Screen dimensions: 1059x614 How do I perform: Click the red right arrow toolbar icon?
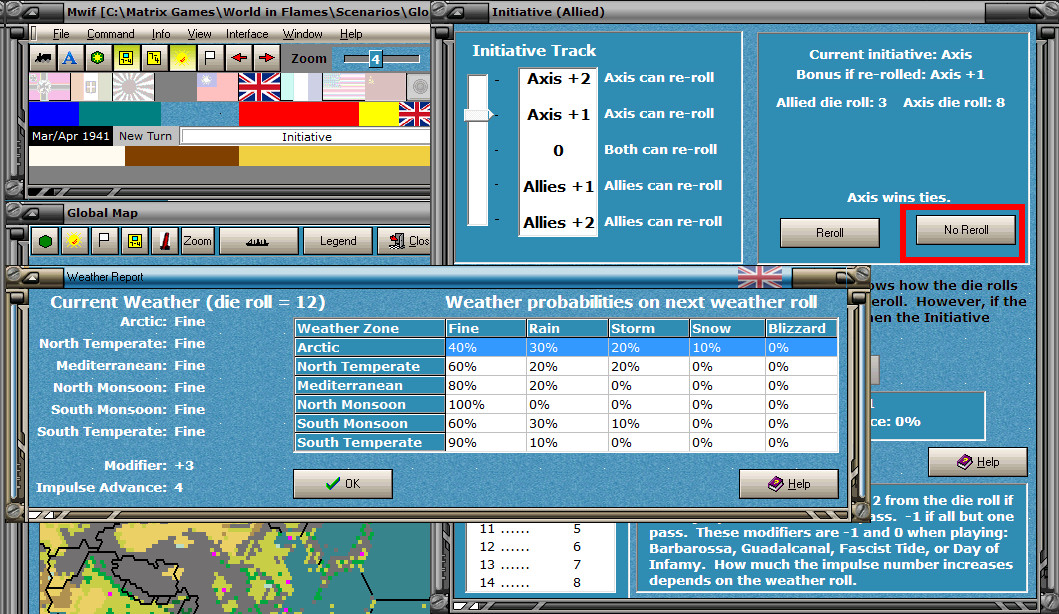tap(267, 58)
